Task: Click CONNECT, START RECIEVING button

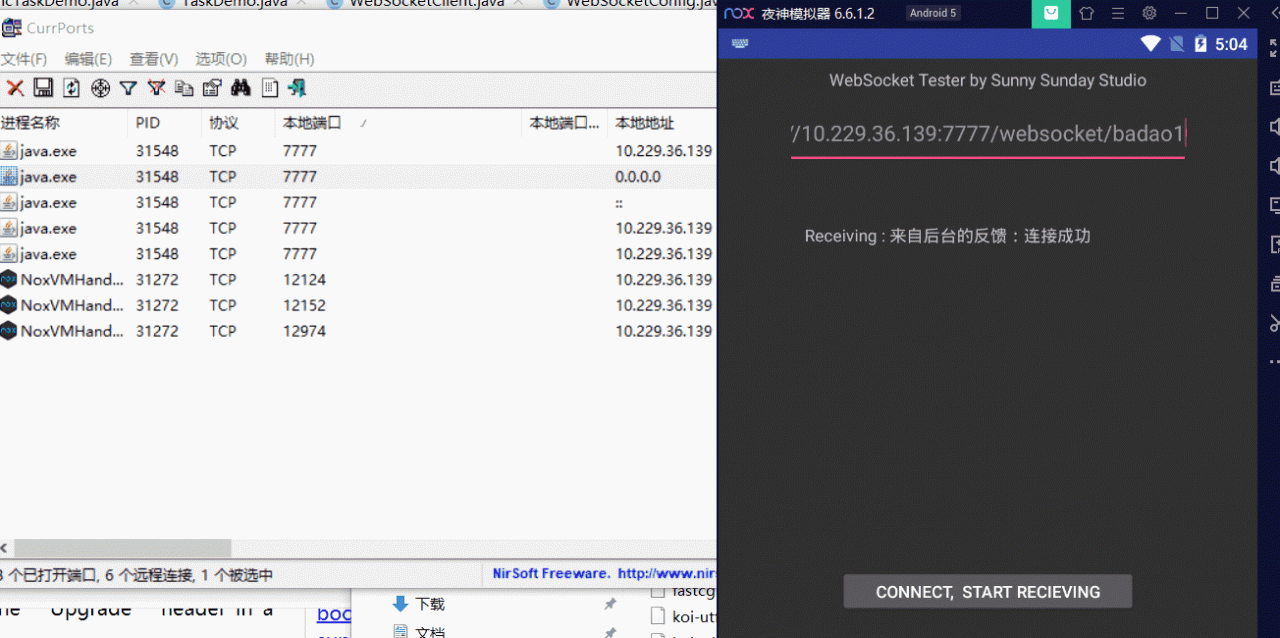Action: (x=988, y=591)
